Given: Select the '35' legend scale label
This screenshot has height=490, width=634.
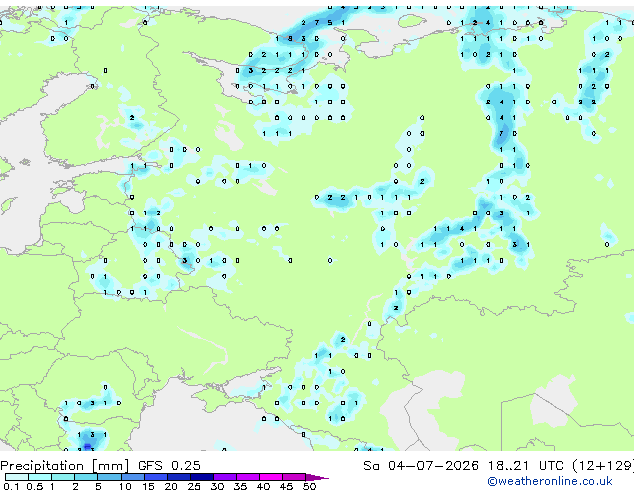Looking at the screenshot, I should [240, 486].
